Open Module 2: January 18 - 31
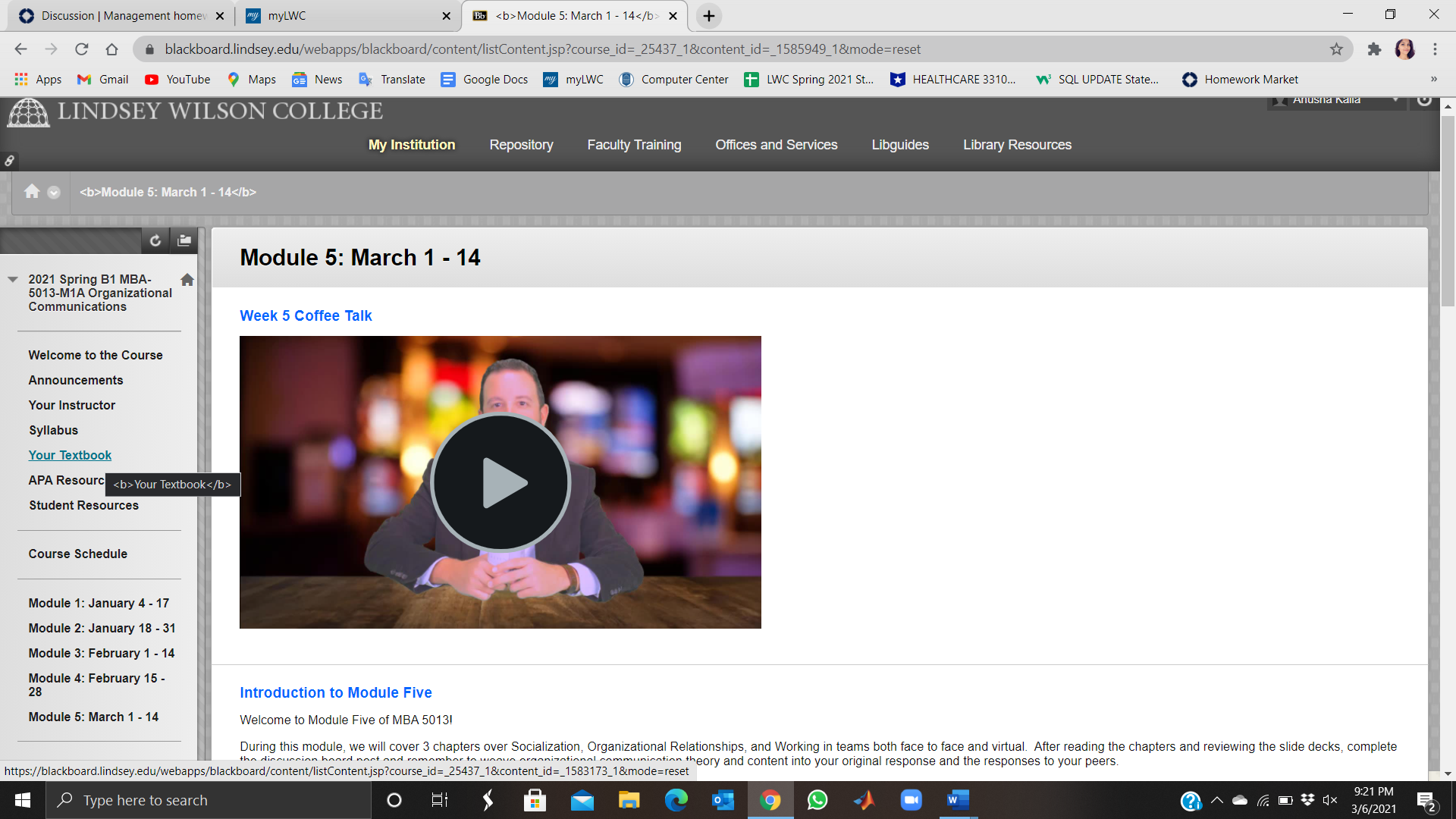1456x819 pixels. [102, 628]
